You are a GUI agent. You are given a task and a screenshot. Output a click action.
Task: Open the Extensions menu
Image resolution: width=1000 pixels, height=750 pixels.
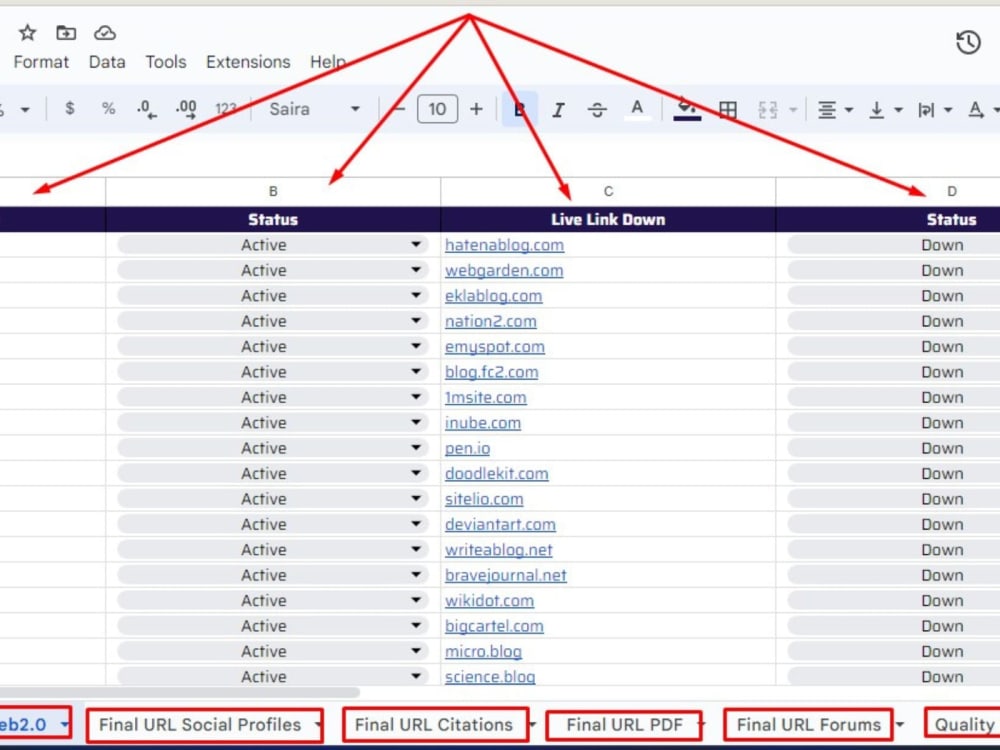click(248, 62)
